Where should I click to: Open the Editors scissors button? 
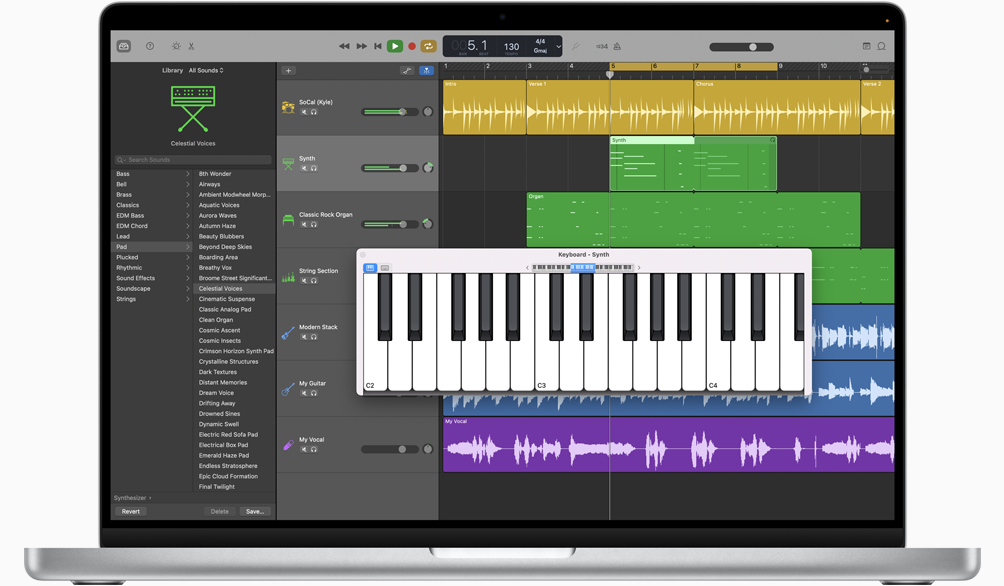(191, 46)
